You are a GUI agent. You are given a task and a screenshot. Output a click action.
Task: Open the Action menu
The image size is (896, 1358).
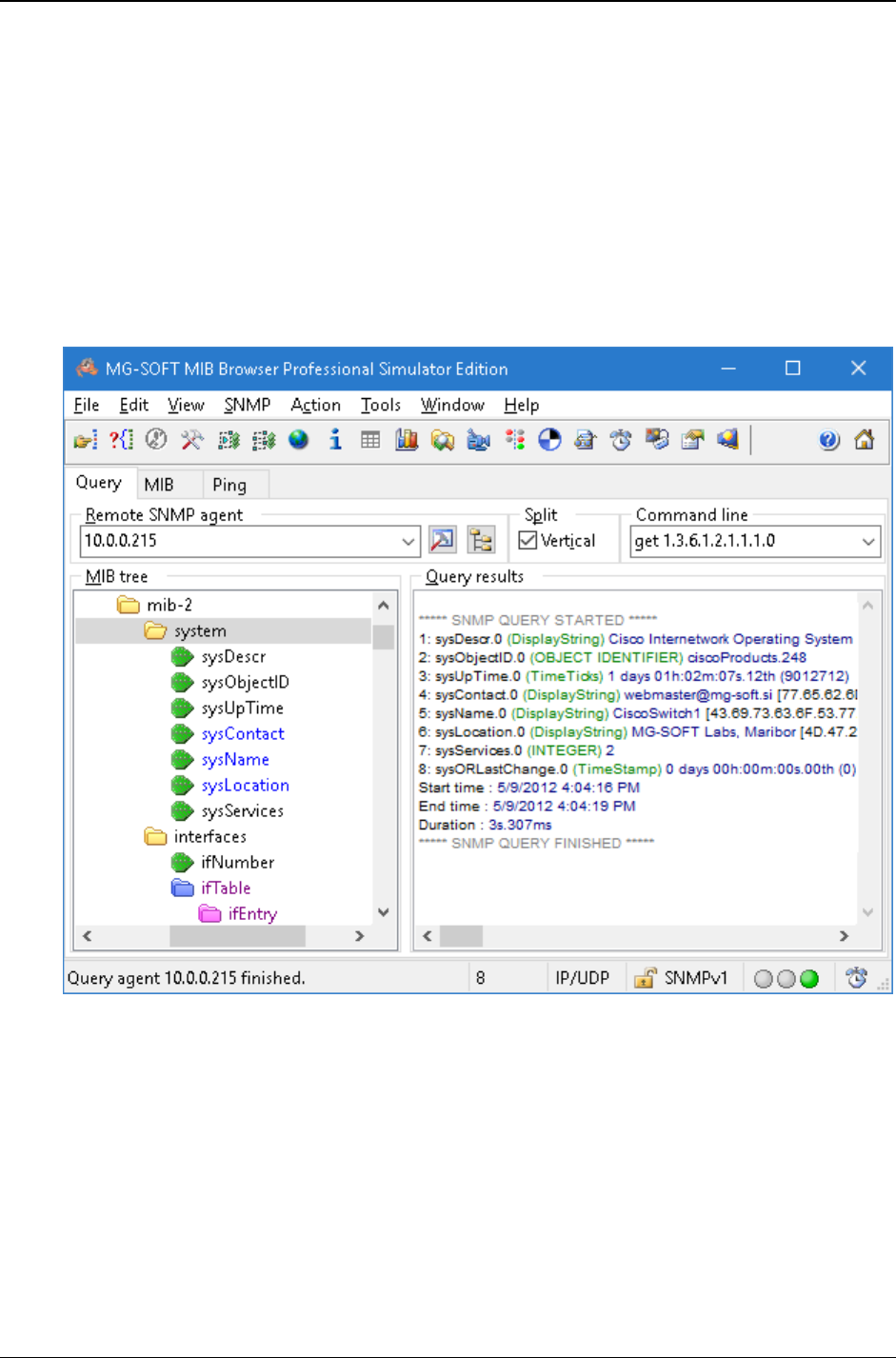tap(315, 405)
